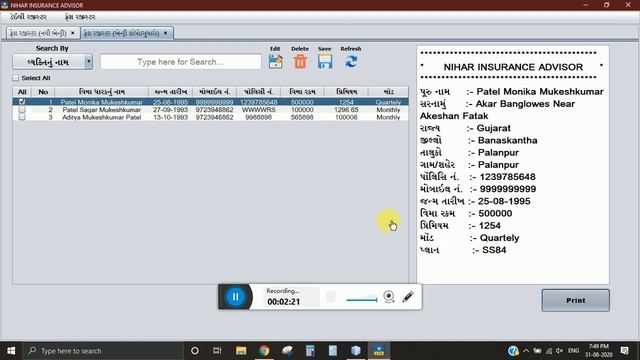Close the first register tab
The height and width of the screenshot is (360, 640).
click(x=73, y=33)
